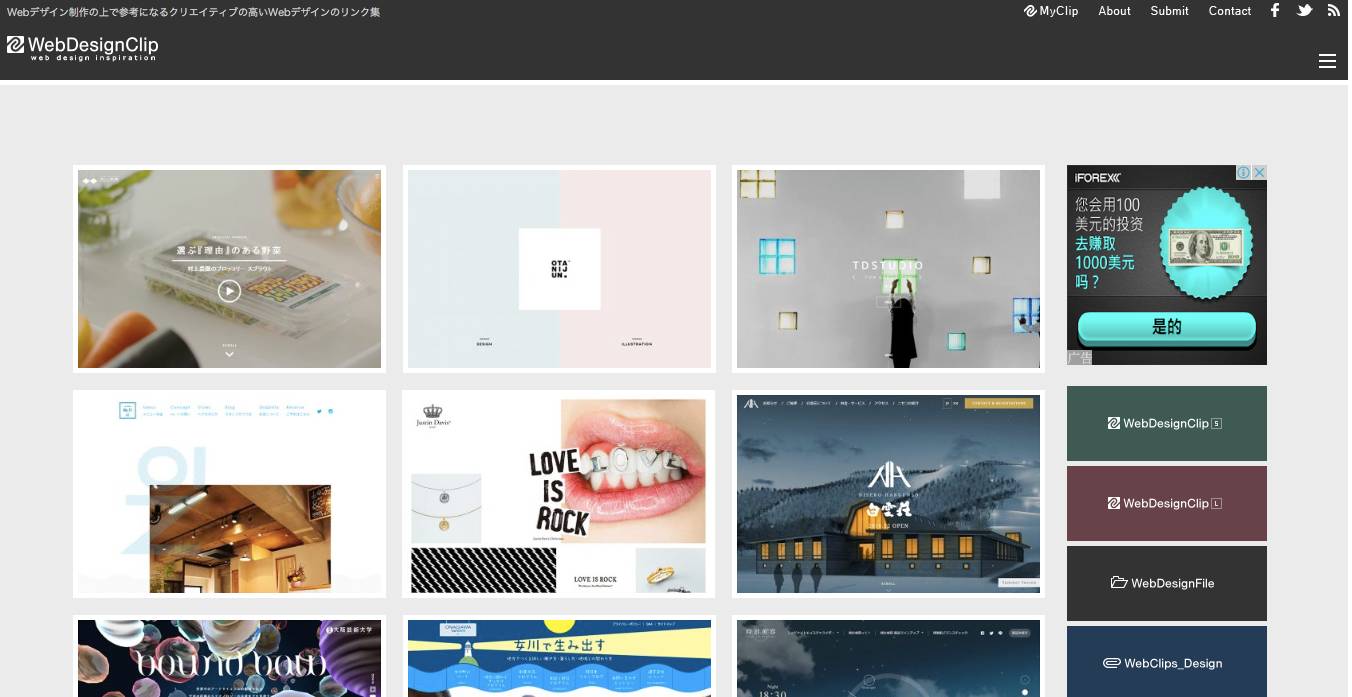Click the ad info icon
This screenshot has width=1352, height=697.
(1244, 173)
